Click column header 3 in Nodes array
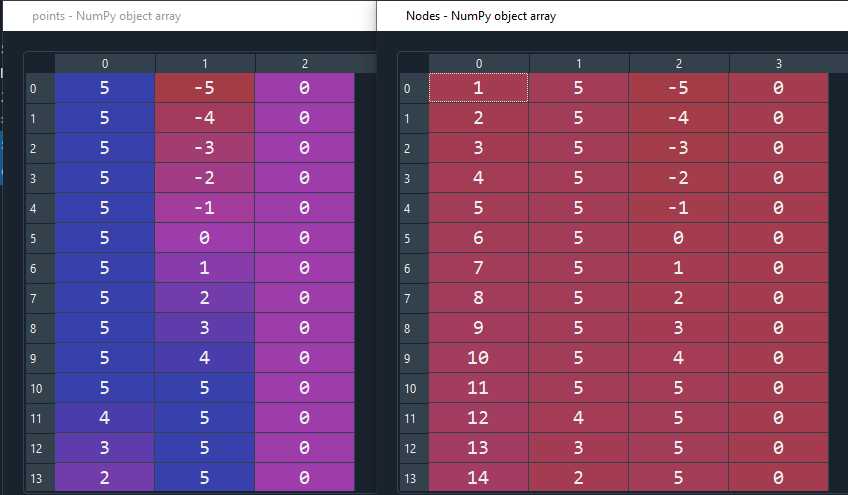 pos(779,63)
